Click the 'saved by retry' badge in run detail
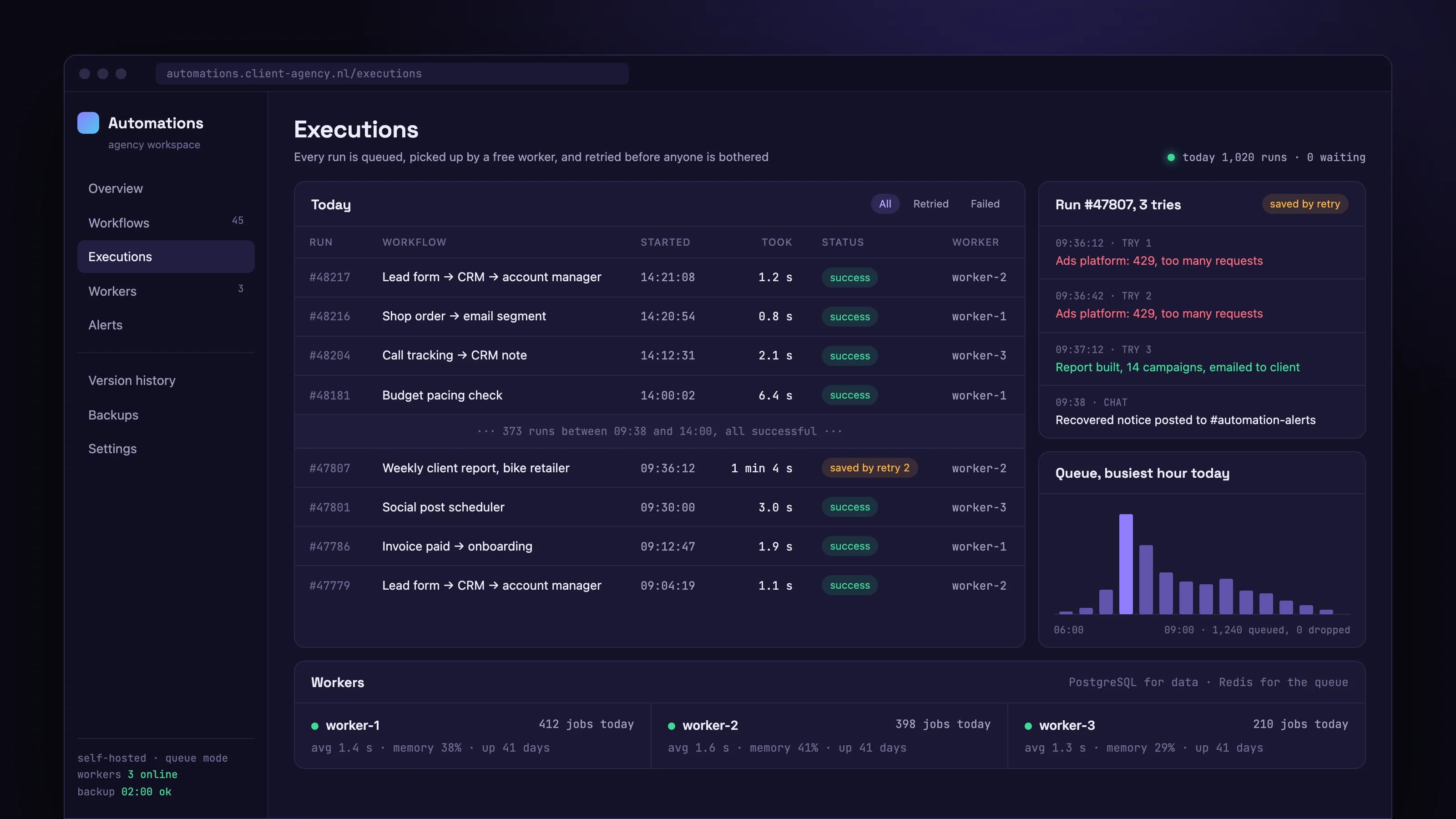This screenshot has height=819, width=1456. click(x=1304, y=203)
